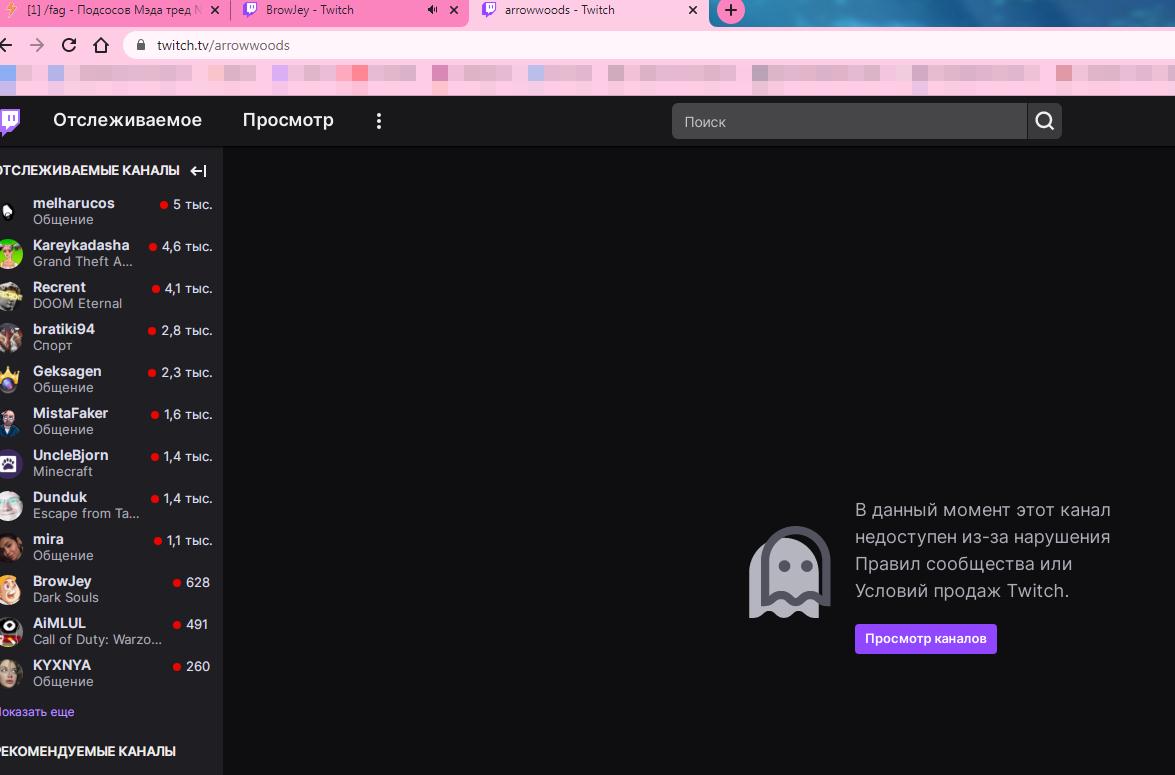This screenshot has width=1175, height=775.
Task: Open the Просмотр nav item
Action: coord(289,120)
